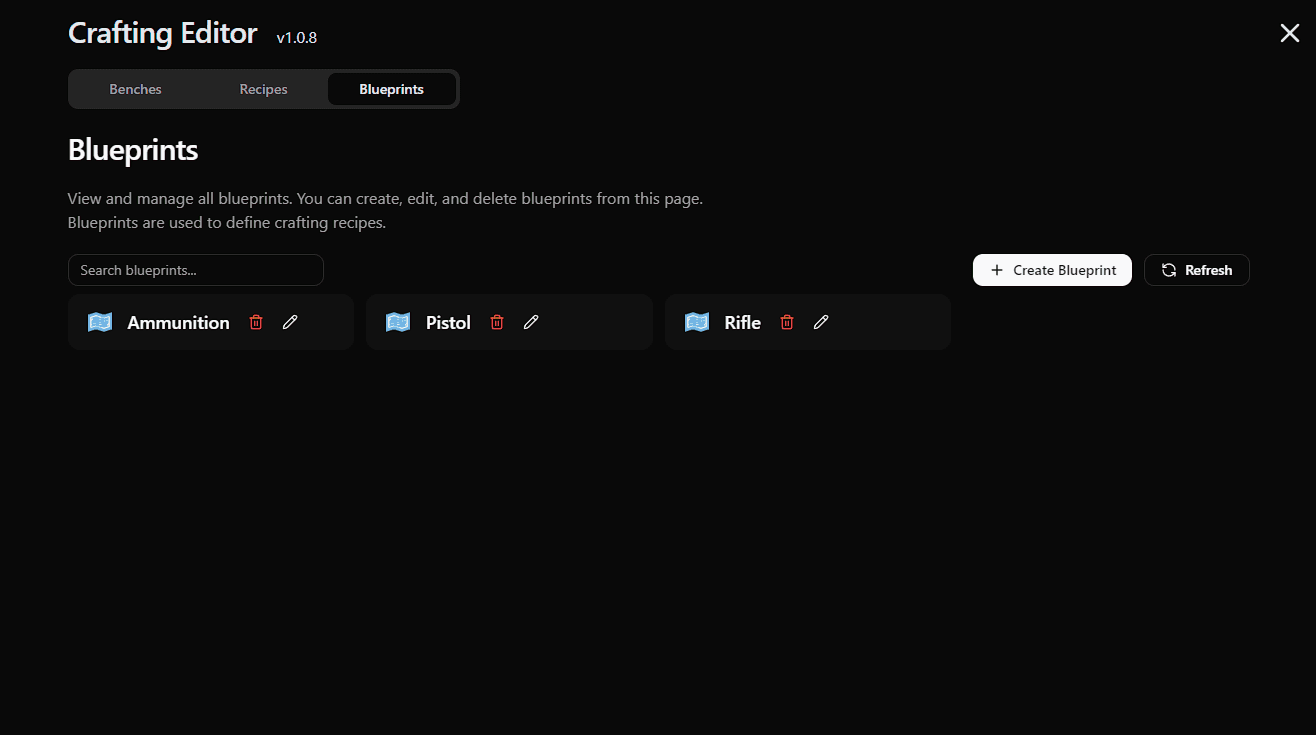Image resolution: width=1316 pixels, height=735 pixels.
Task: Click the delete trash icon for Ammunition
Action: point(256,321)
